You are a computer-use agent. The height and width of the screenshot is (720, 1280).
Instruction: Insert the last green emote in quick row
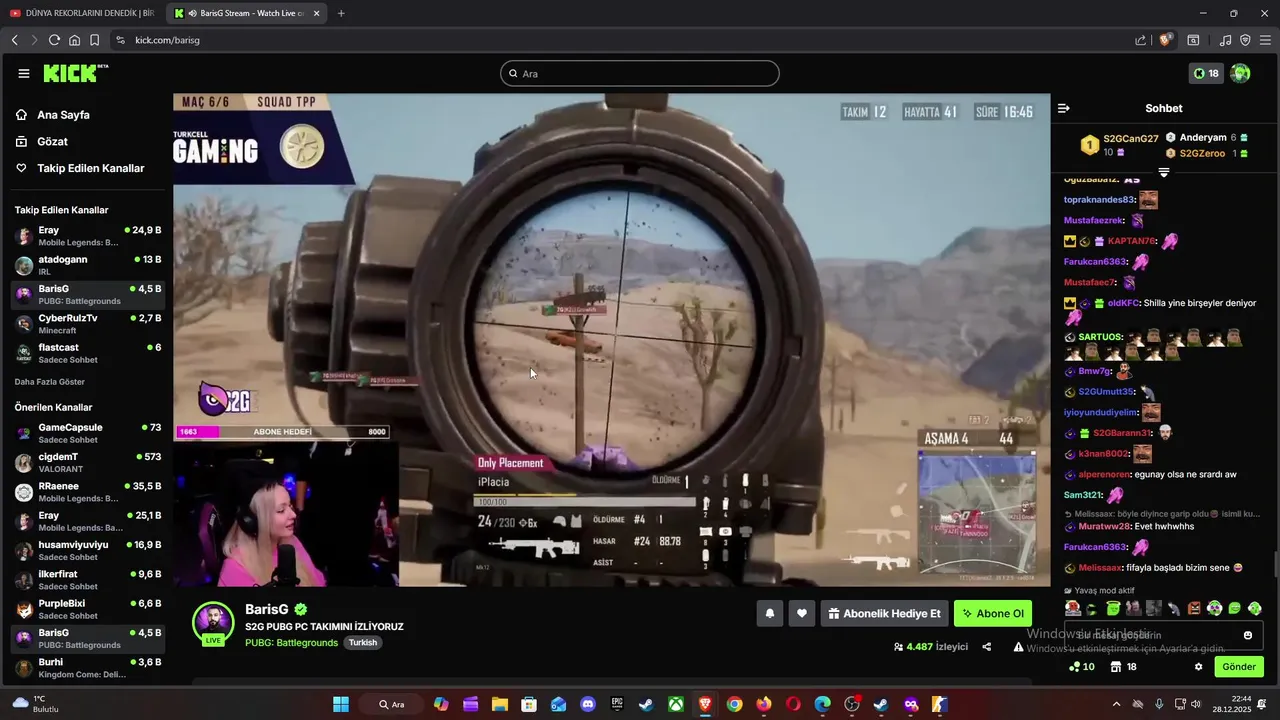(1255, 608)
